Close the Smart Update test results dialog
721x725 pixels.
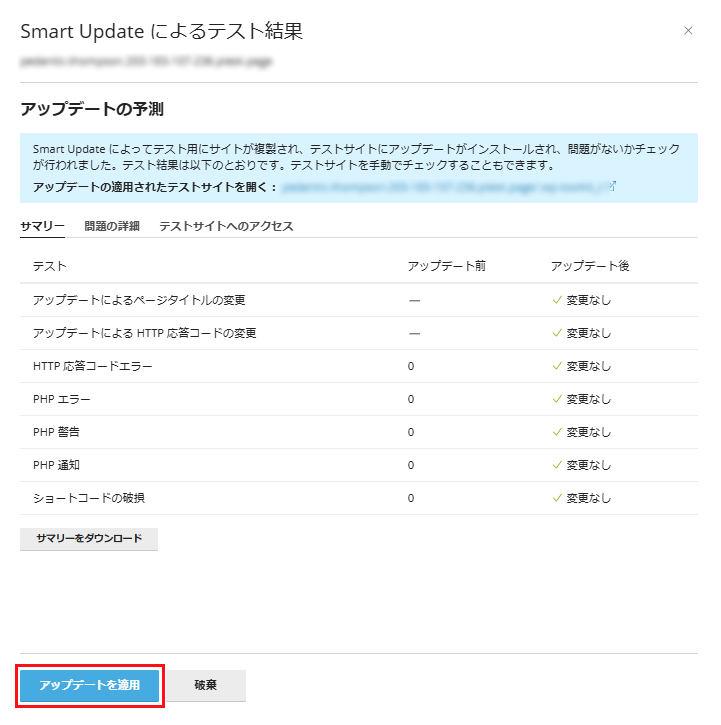point(688,31)
